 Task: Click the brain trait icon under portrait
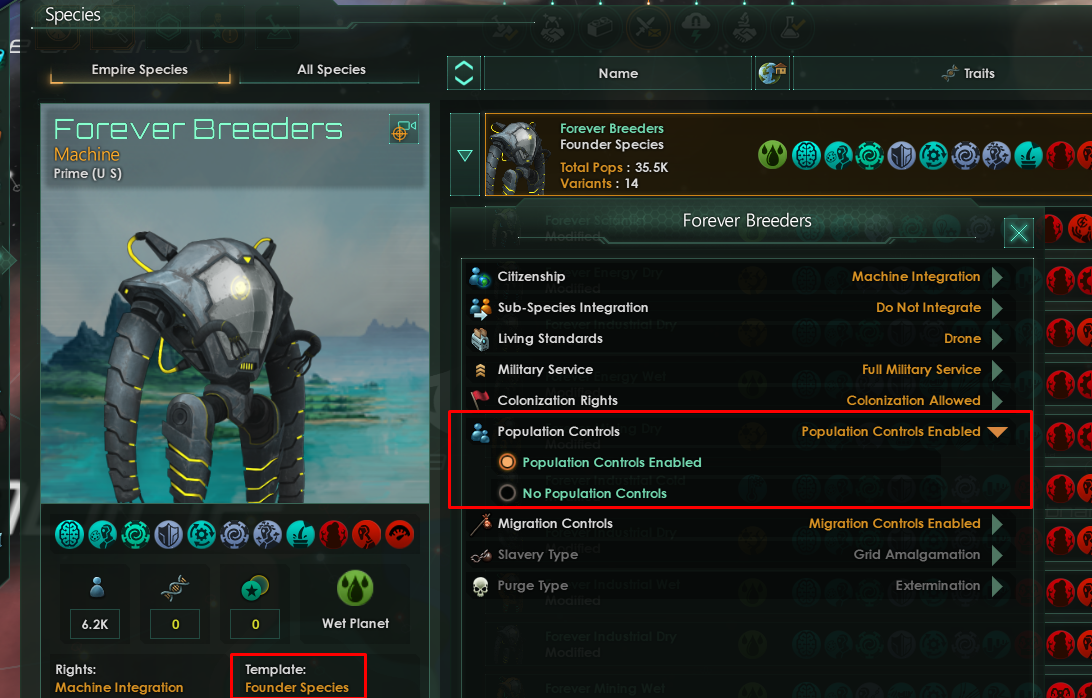tap(70, 535)
